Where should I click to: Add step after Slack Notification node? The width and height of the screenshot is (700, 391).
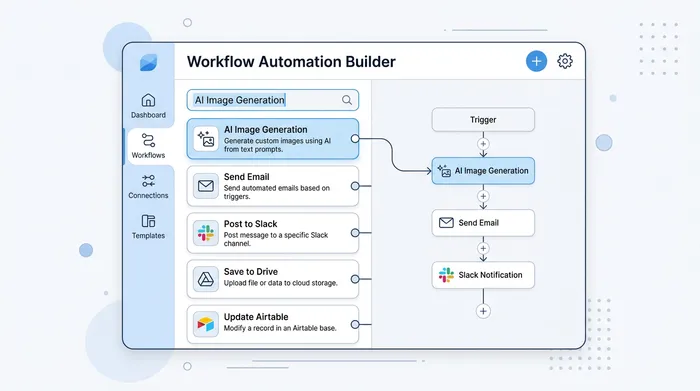click(483, 311)
